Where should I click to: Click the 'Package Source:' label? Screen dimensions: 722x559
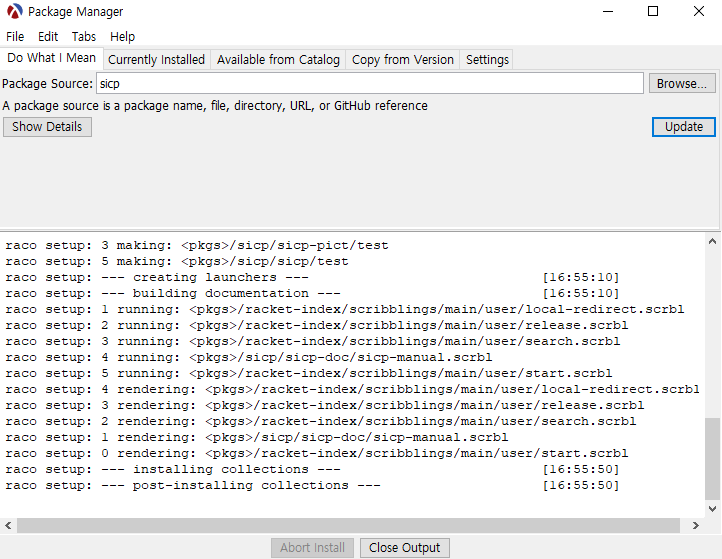click(47, 83)
